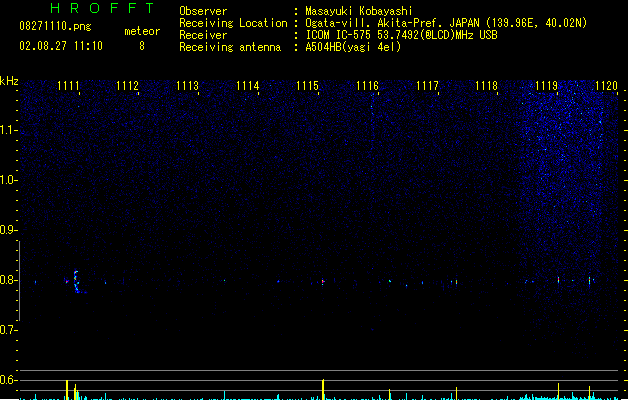Click the Observer label
The height and width of the screenshot is (400, 629).
tap(203, 11)
